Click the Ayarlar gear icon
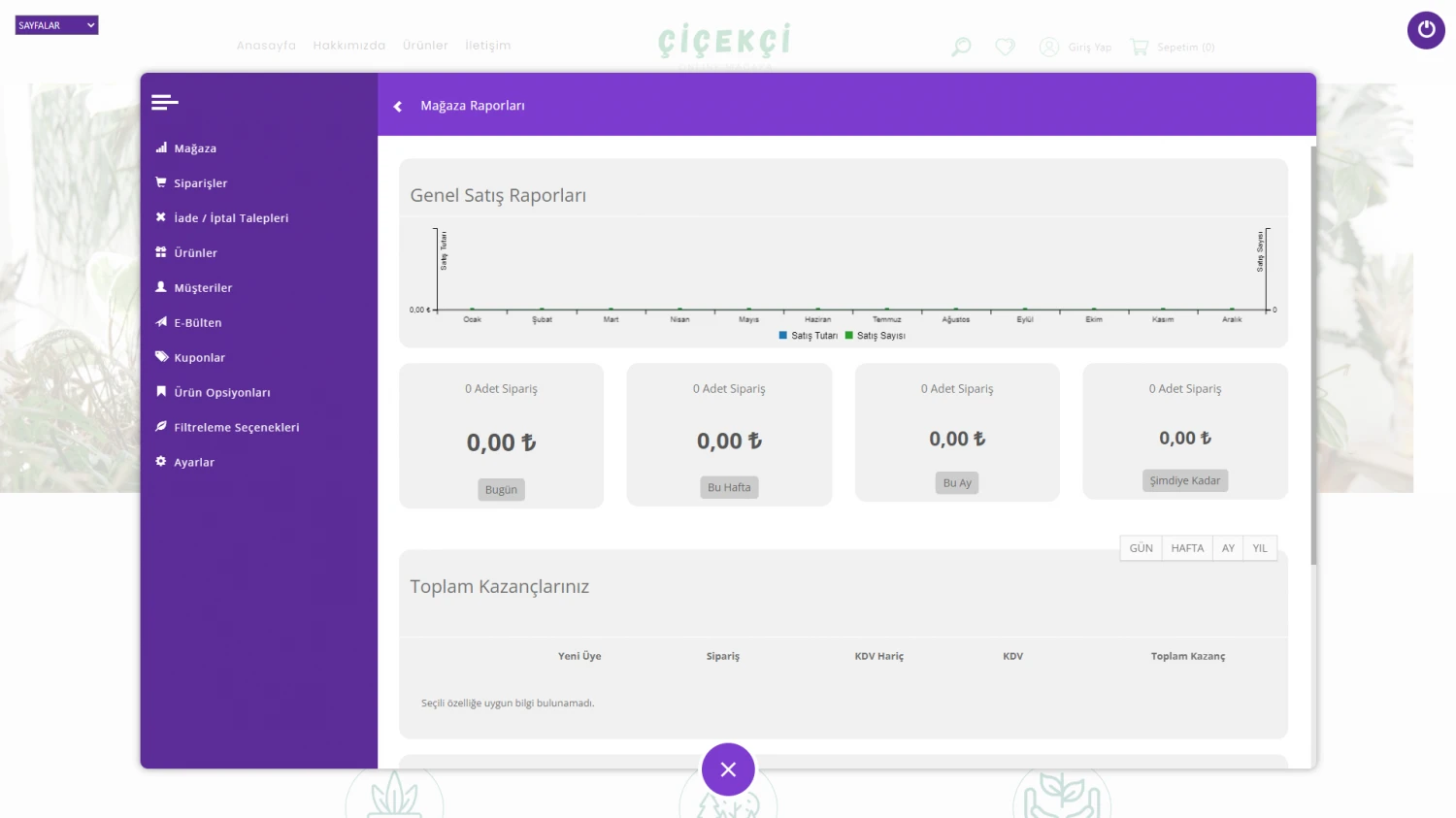Image resolution: width=1456 pixels, height=818 pixels. (161, 462)
